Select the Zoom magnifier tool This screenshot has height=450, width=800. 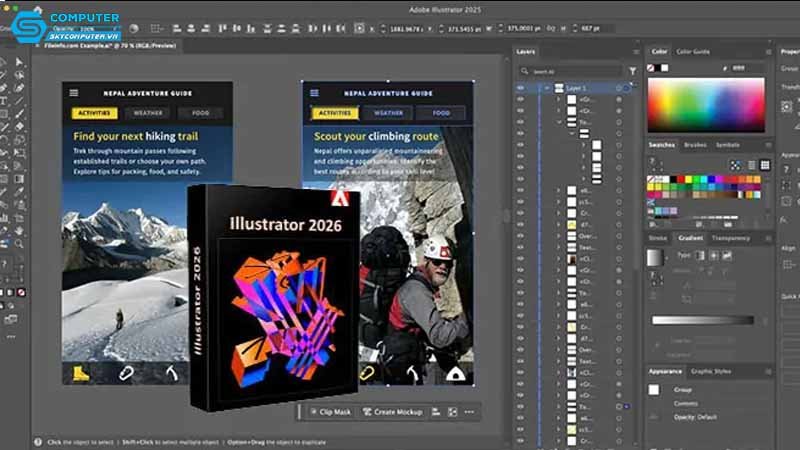(19, 244)
